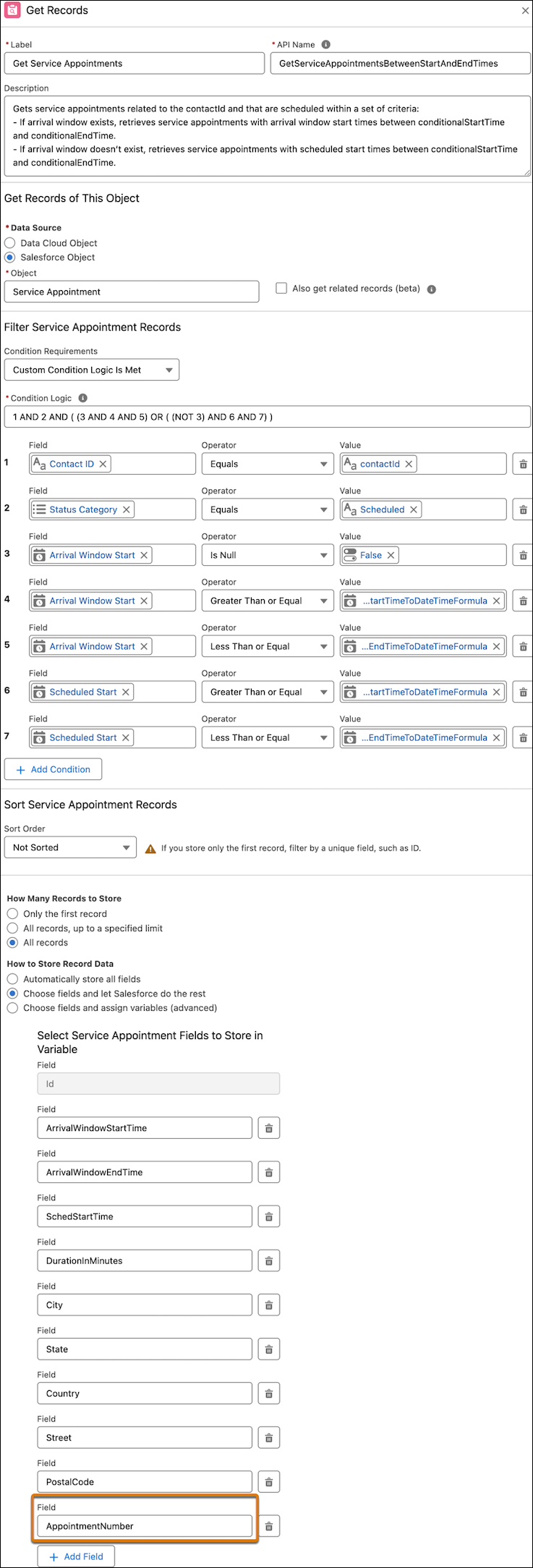Delete the ArrivalWindowEndTime stored field

pyautogui.click(x=269, y=1172)
